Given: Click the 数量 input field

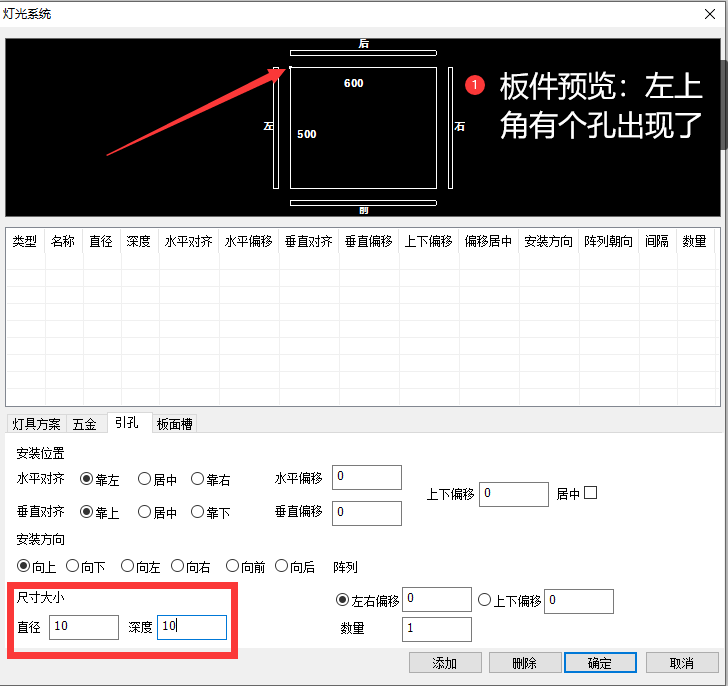Looking at the screenshot, I should pyautogui.click(x=437, y=629).
